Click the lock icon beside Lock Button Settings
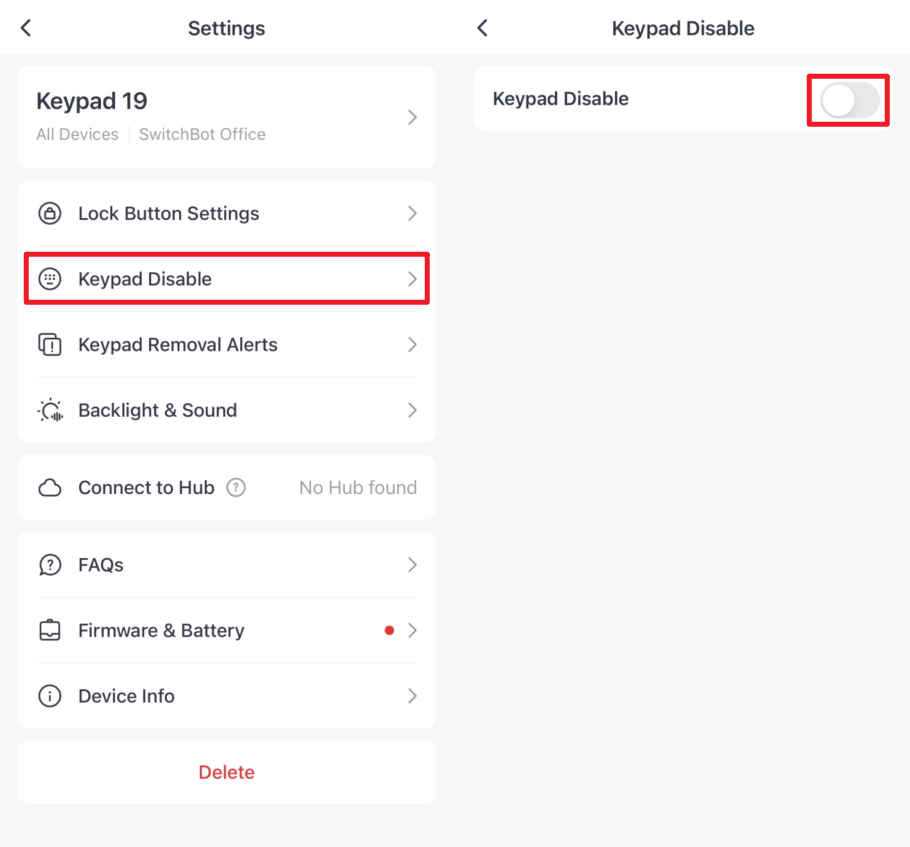The image size is (910, 847). (x=50, y=214)
